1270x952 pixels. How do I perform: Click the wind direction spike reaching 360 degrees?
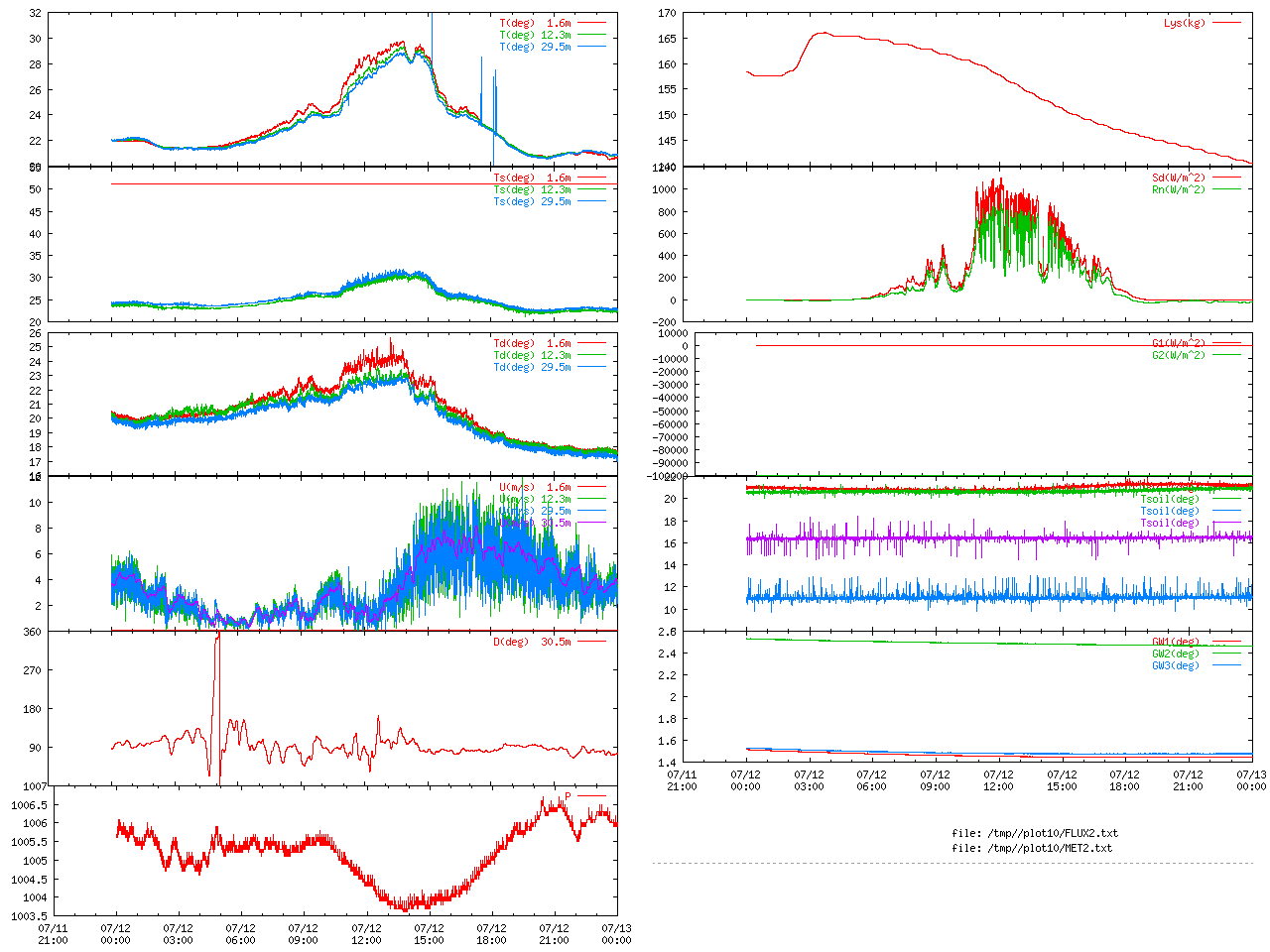point(217,637)
